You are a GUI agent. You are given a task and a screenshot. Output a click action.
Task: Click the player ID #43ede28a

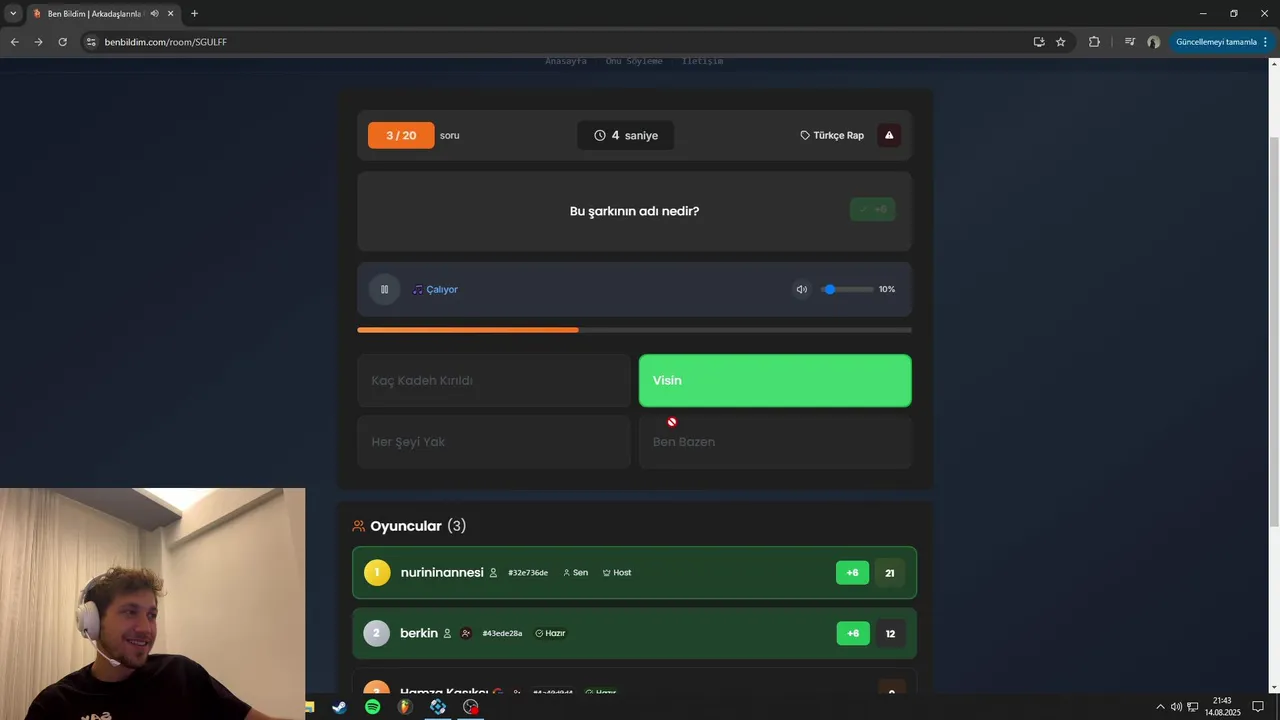pos(502,633)
